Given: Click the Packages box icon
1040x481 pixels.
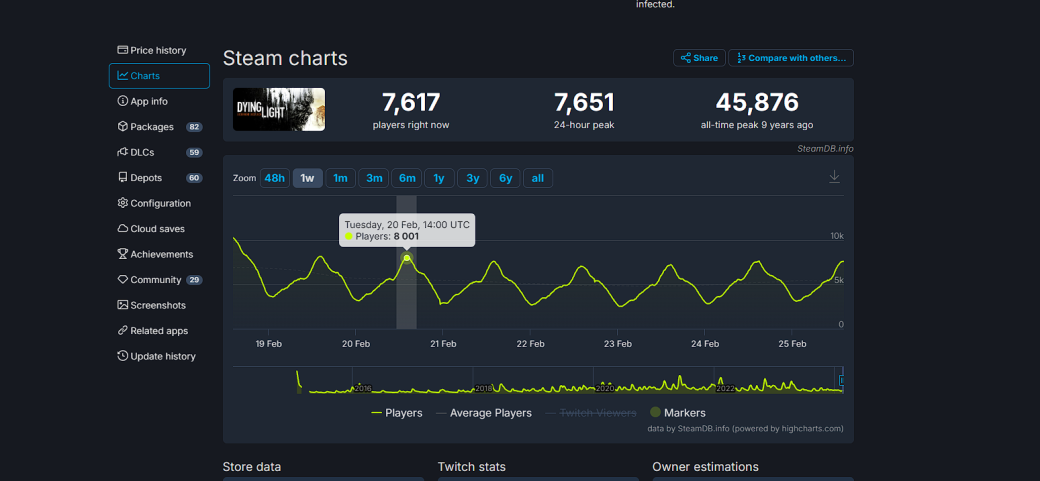Looking at the screenshot, I should pyautogui.click(x=123, y=126).
